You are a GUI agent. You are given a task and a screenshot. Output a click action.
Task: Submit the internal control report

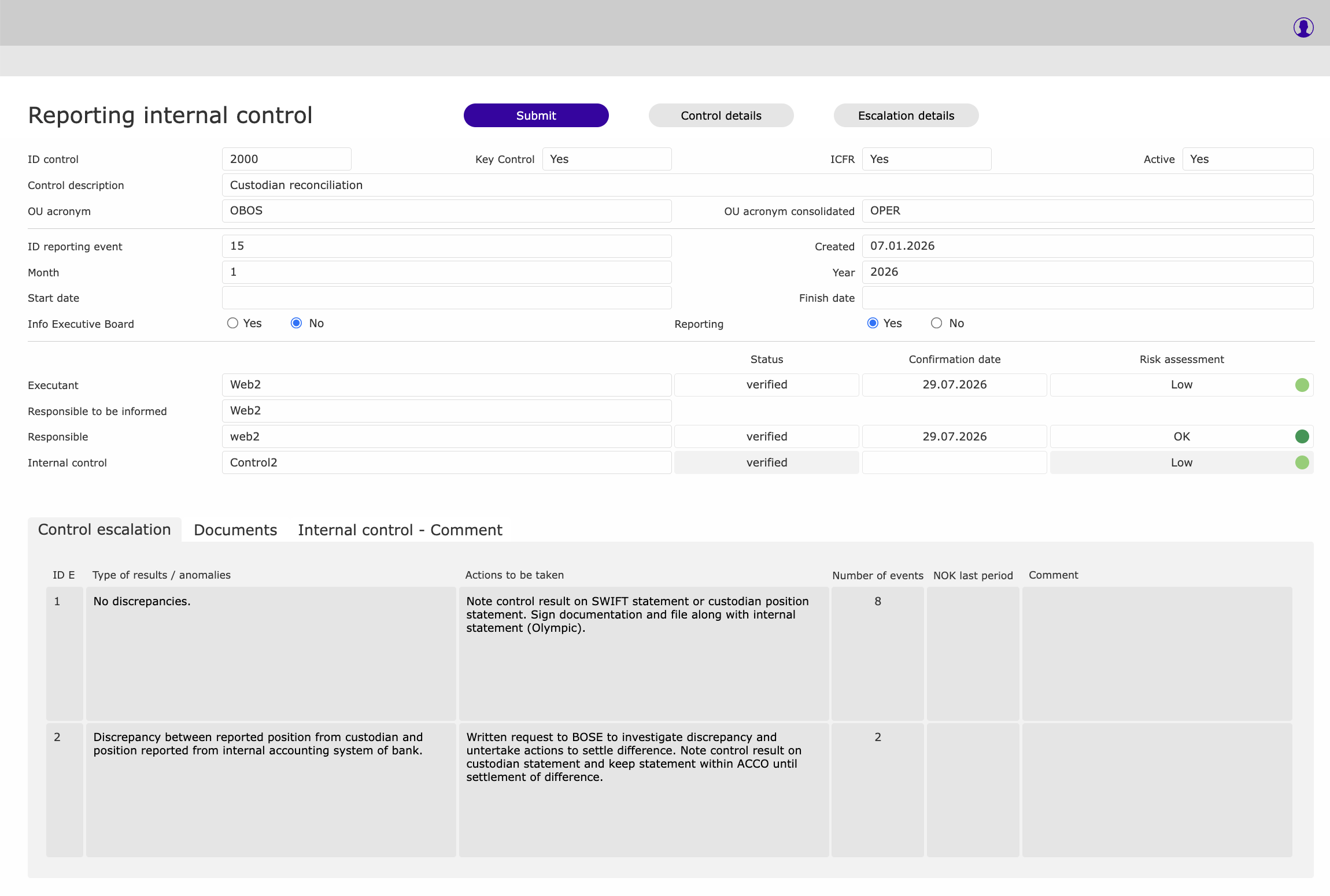click(x=536, y=116)
